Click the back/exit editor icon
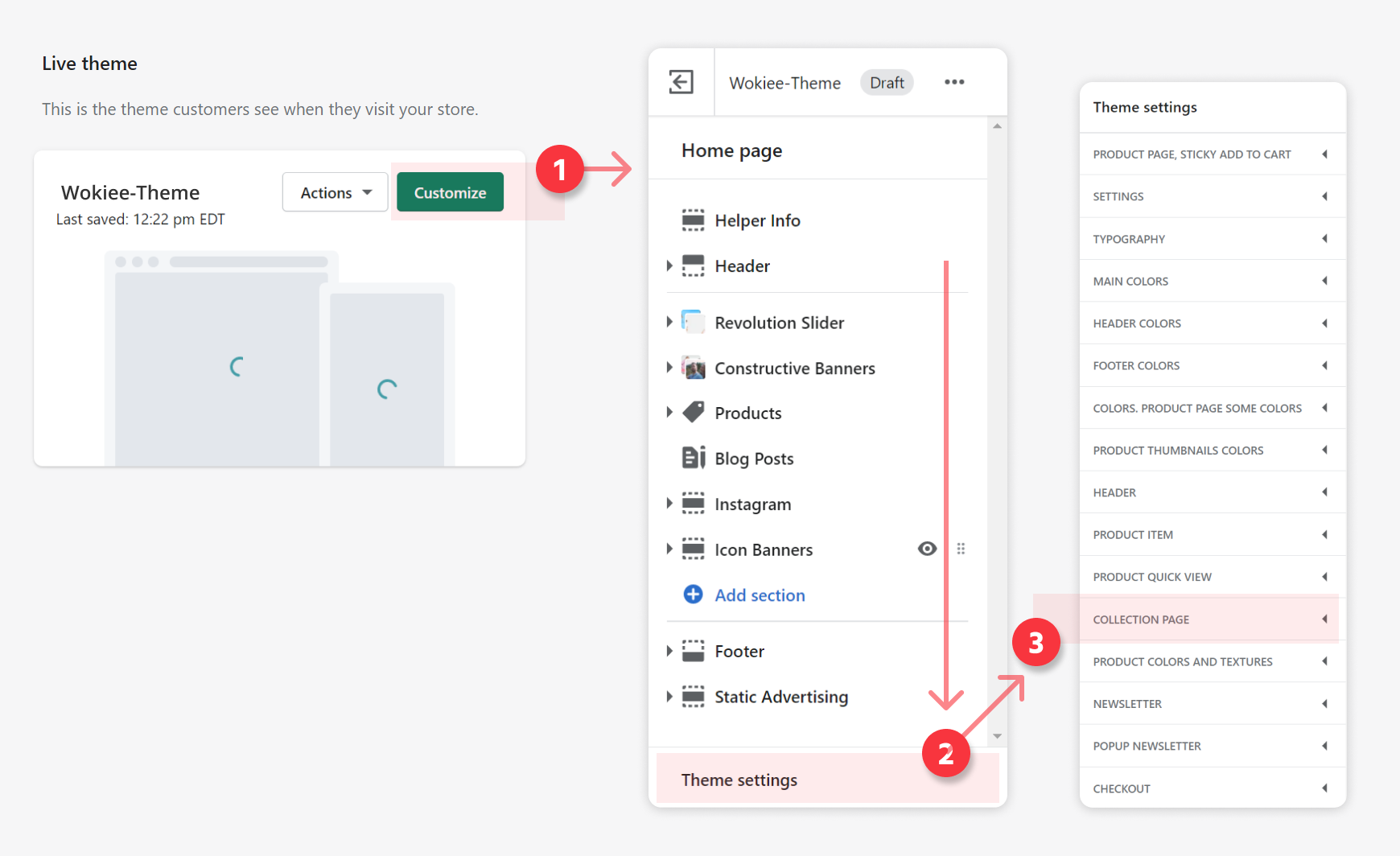 pyautogui.click(x=681, y=82)
